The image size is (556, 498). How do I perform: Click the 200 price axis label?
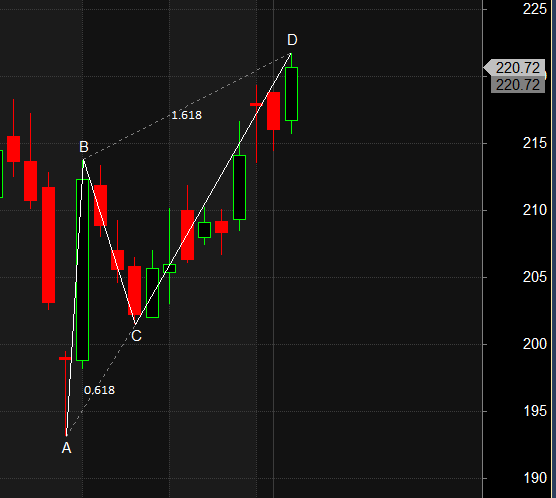pyautogui.click(x=534, y=344)
